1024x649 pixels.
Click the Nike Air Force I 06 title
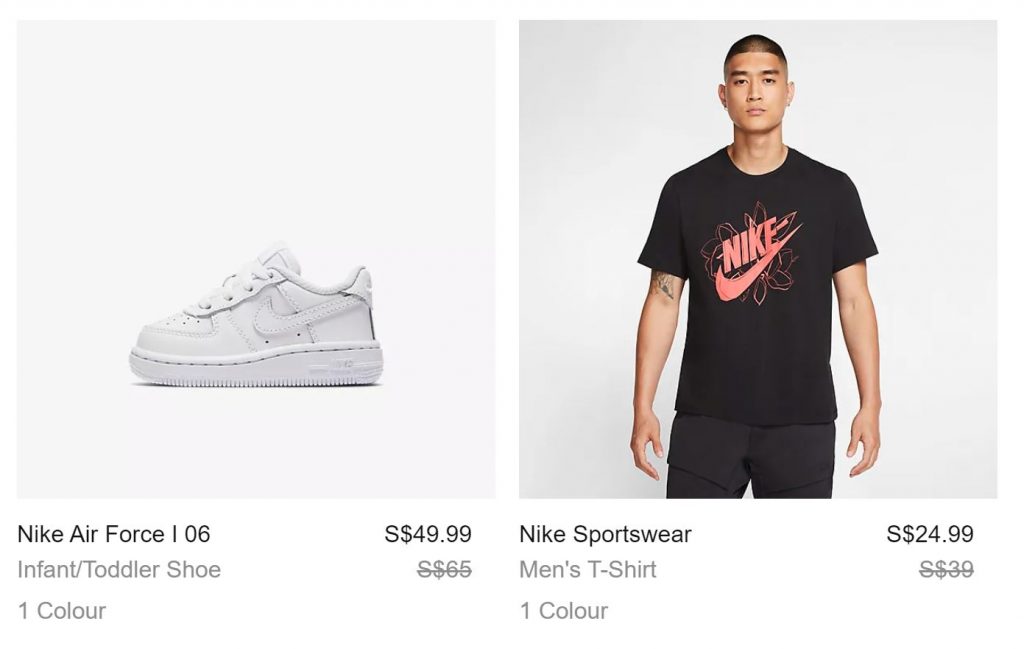114,534
